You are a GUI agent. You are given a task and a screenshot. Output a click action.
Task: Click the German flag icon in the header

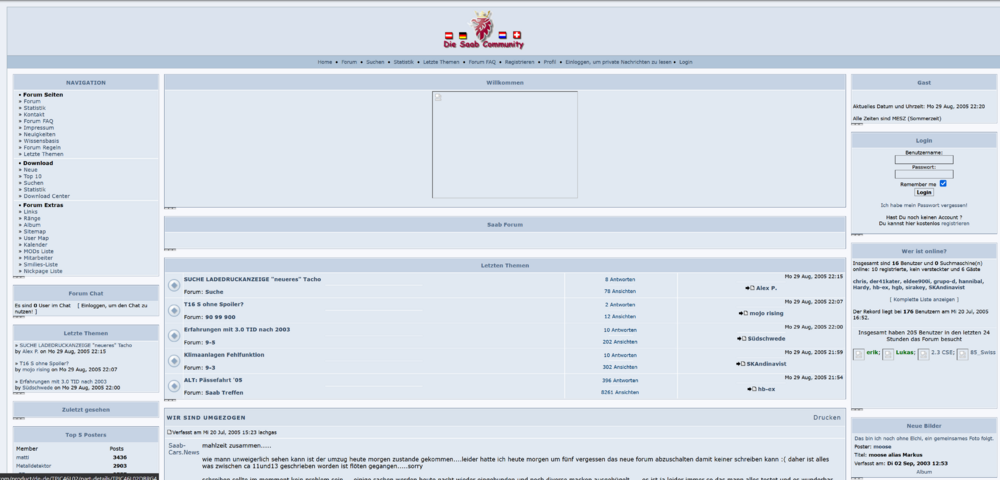pyautogui.click(x=462, y=36)
